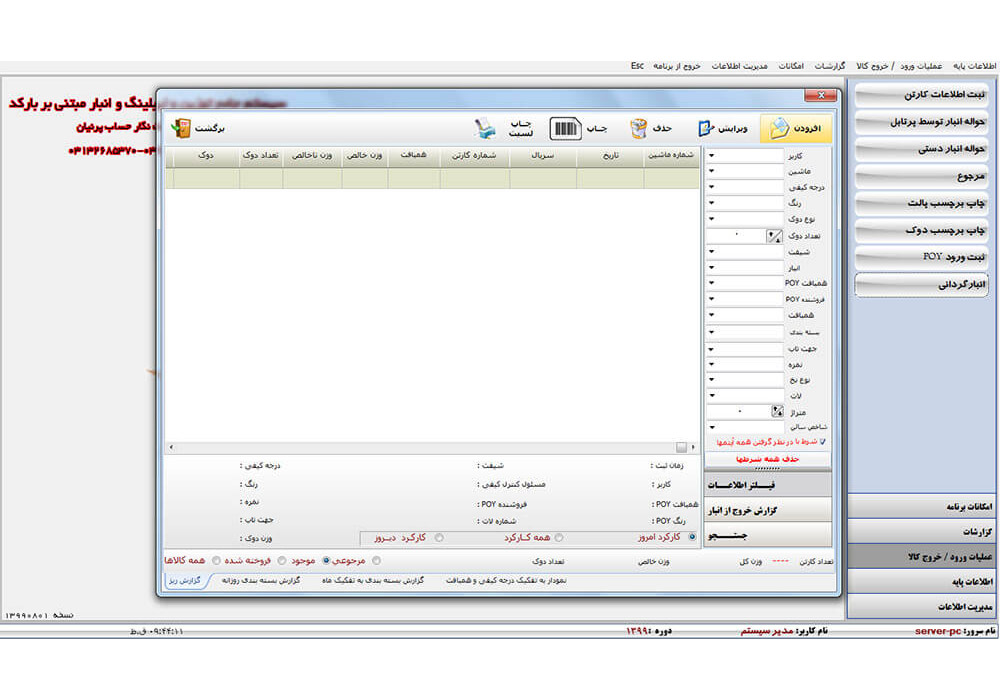Click the چاپ برچسب دوک sidebar button

[x=922, y=230]
